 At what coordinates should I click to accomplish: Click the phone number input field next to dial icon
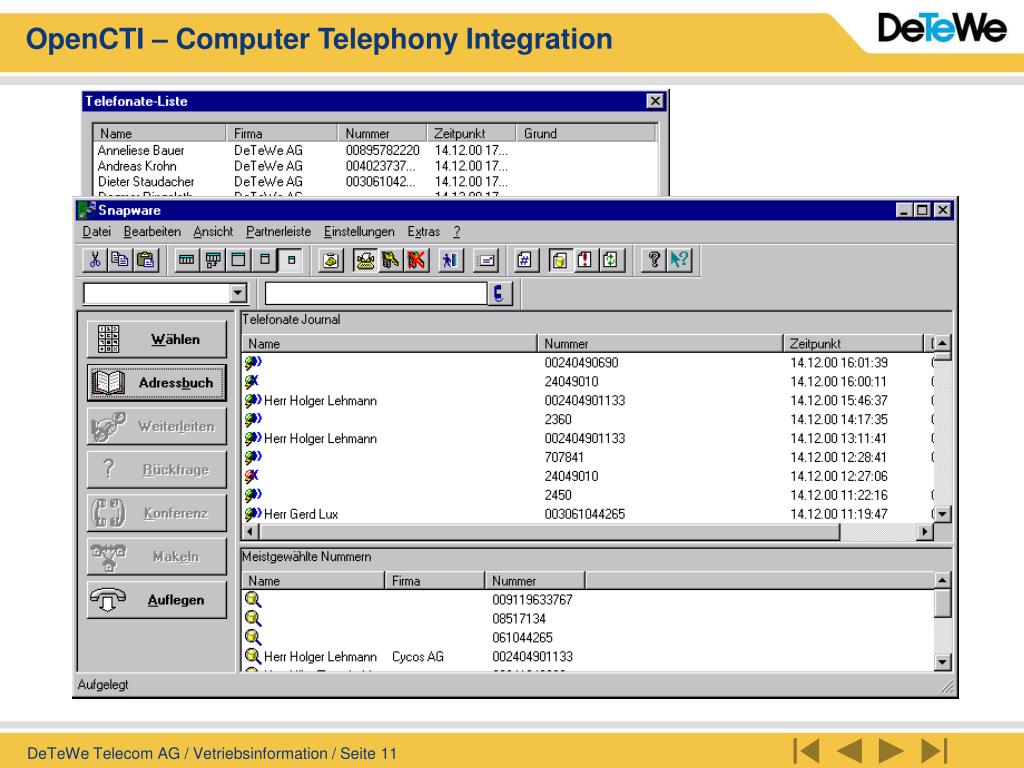point(376,293)
